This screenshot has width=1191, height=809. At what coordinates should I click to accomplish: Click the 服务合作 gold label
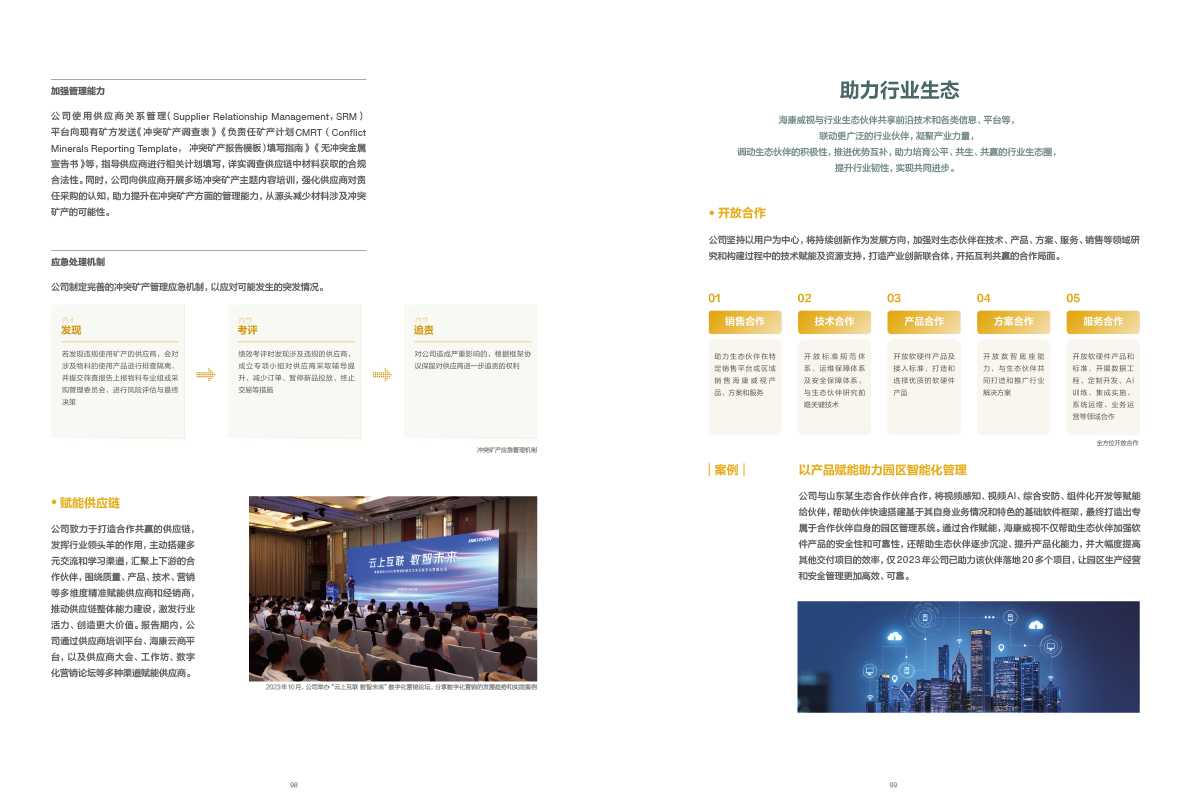pos(1103,322)
